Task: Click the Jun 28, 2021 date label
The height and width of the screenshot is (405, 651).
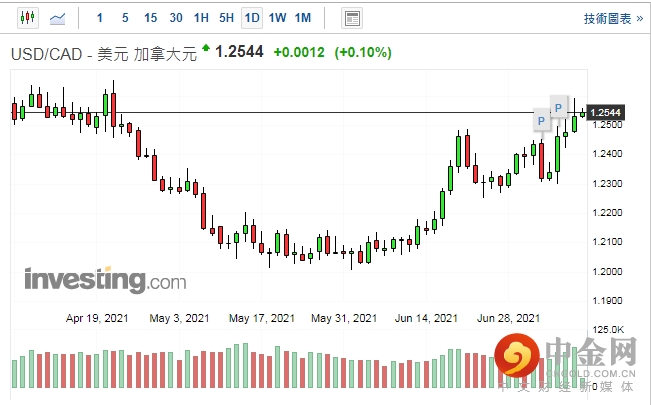Action: 508,318
